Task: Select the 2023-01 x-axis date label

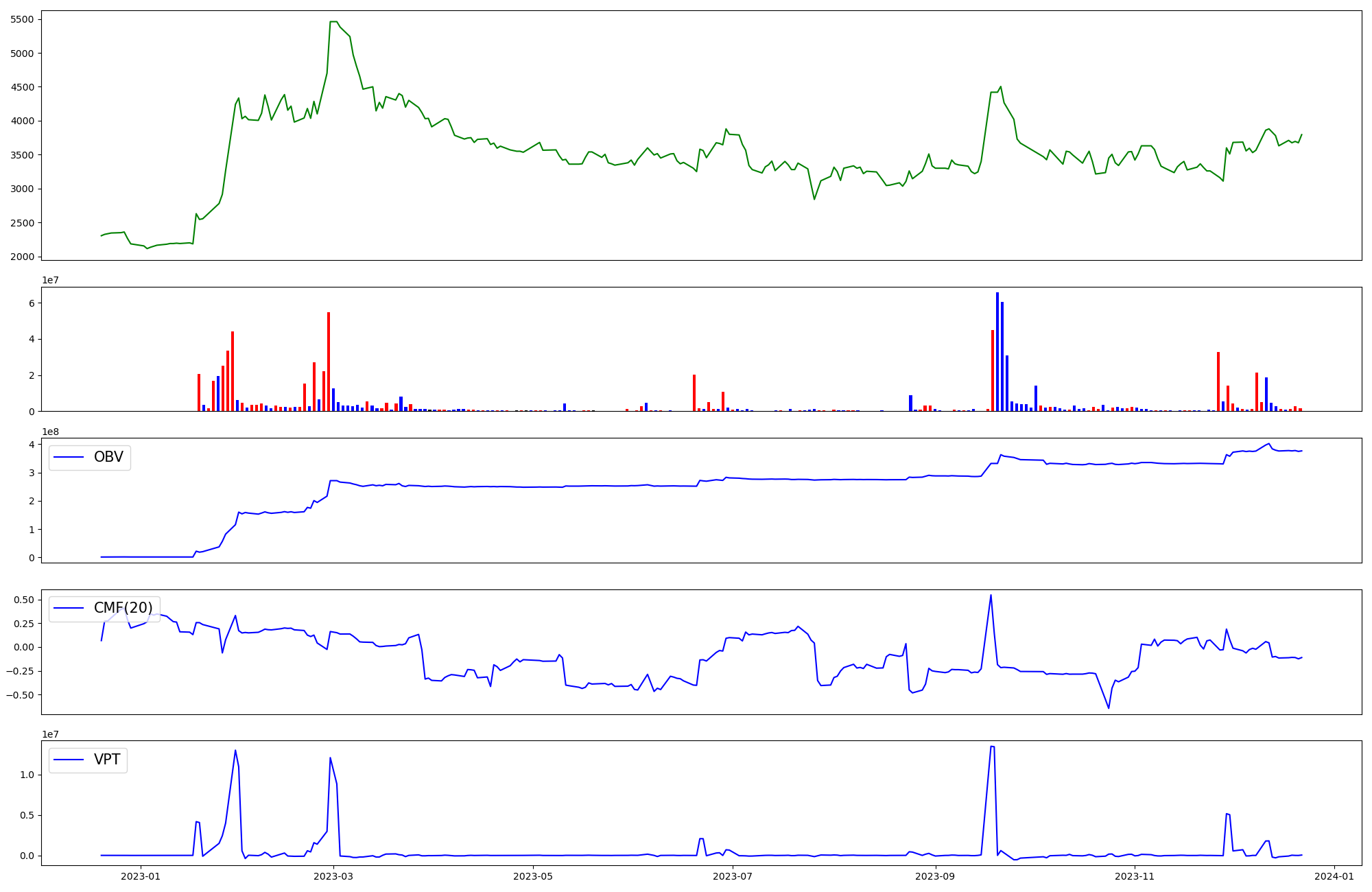Action: [140, 876]
